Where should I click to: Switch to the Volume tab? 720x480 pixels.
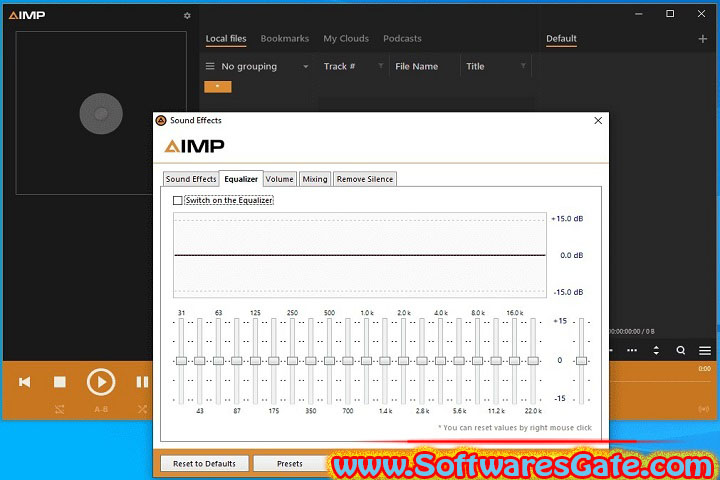click(279, 179)
